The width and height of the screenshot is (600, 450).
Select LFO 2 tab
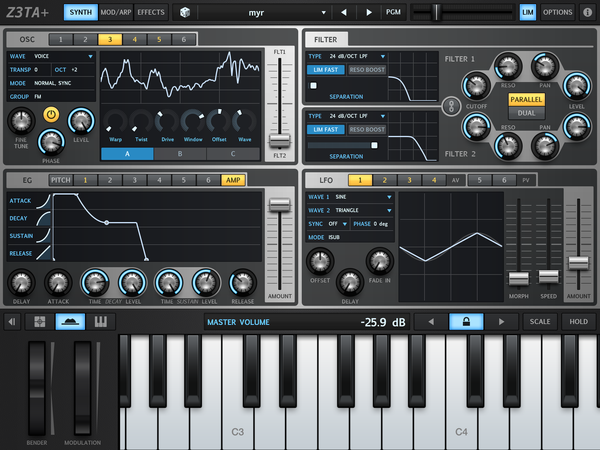[x=385, y=180]
